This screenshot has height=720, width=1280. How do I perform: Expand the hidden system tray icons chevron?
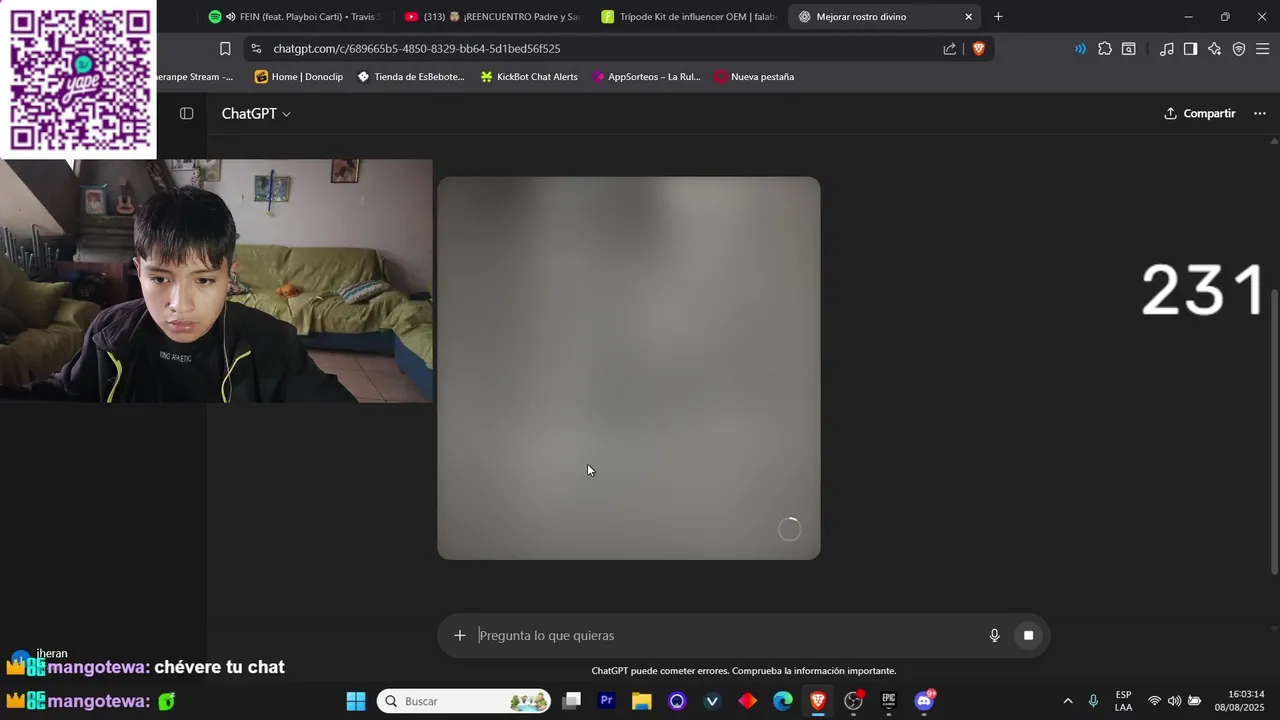[1067, 701]
